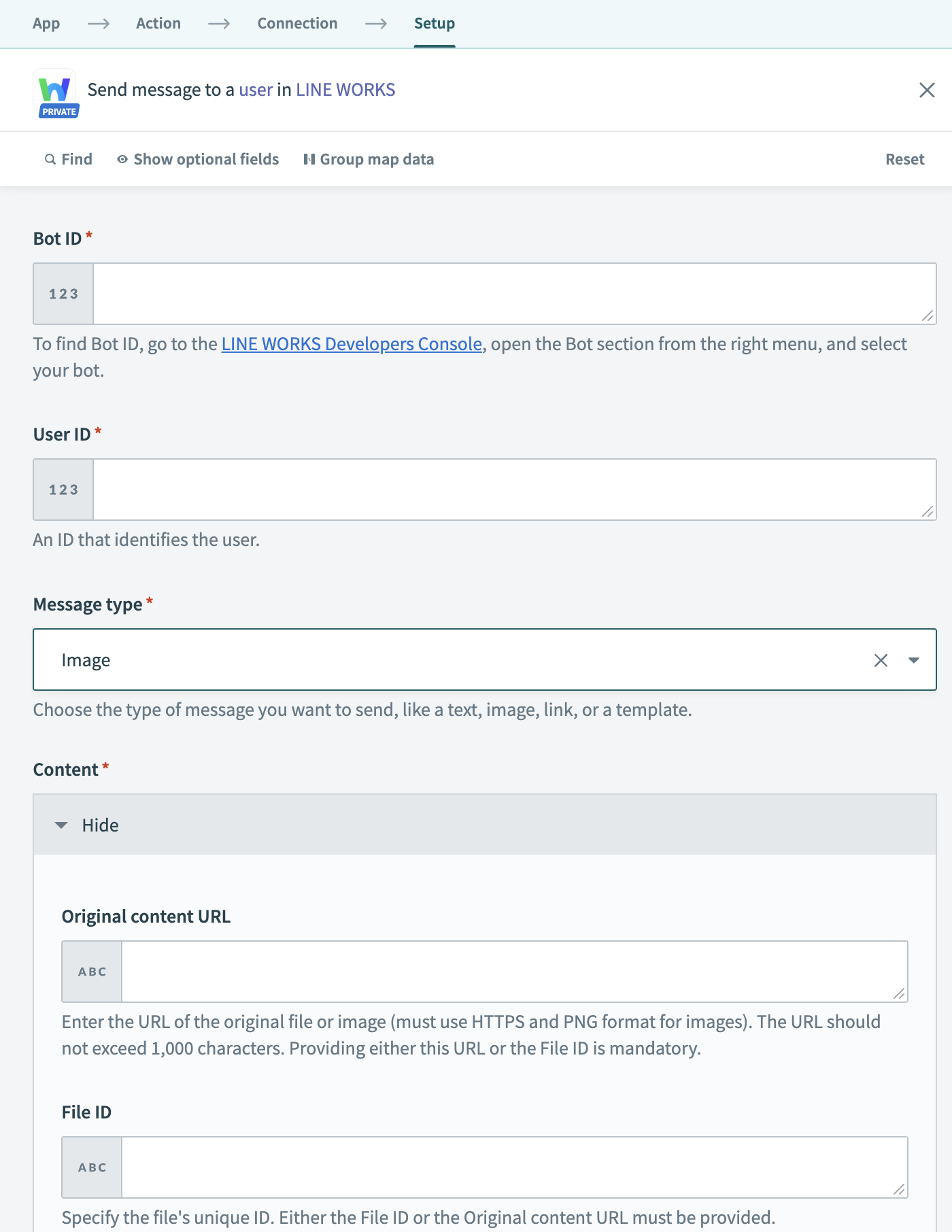Click the ABC icon beside the File ID field
This screenshot has height=1232, width=952.
click(x=91, y=1167)
